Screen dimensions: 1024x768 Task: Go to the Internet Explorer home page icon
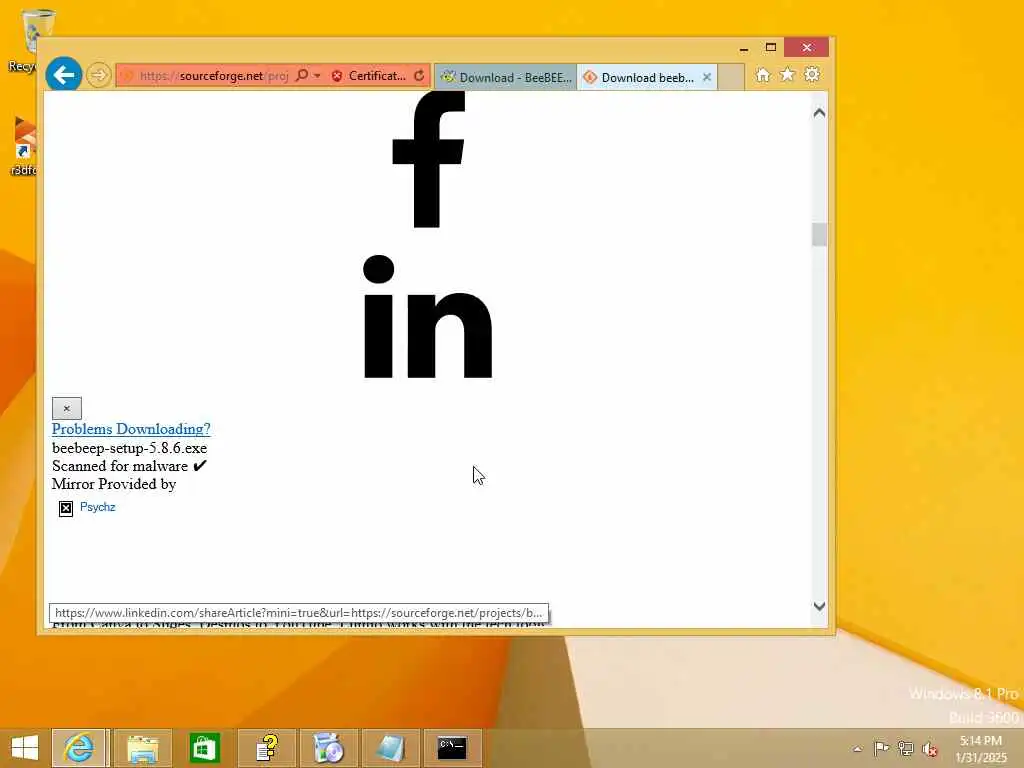[763, 75]
